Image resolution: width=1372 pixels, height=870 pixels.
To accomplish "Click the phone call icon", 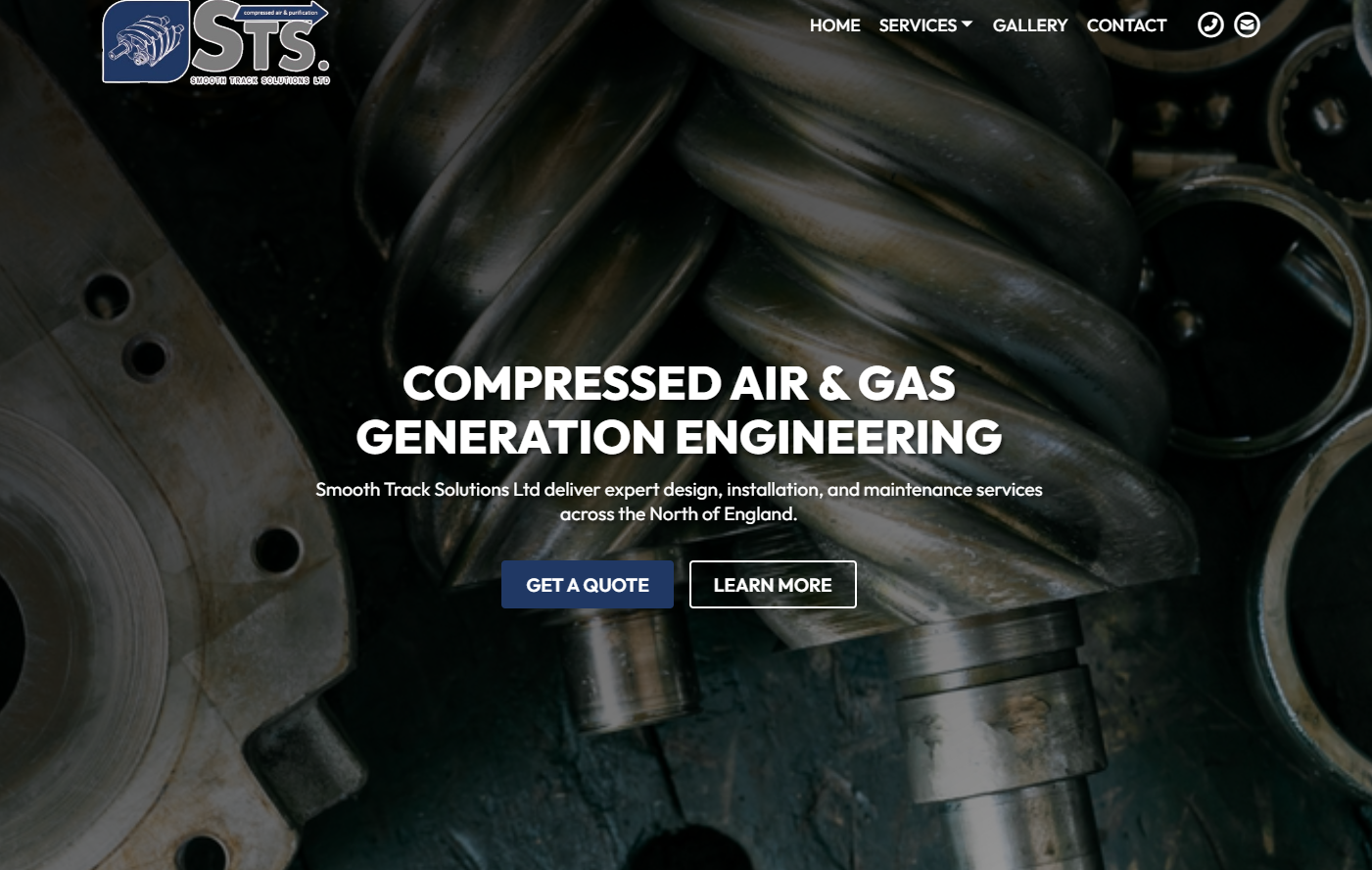I will [x=1210, y=24].
